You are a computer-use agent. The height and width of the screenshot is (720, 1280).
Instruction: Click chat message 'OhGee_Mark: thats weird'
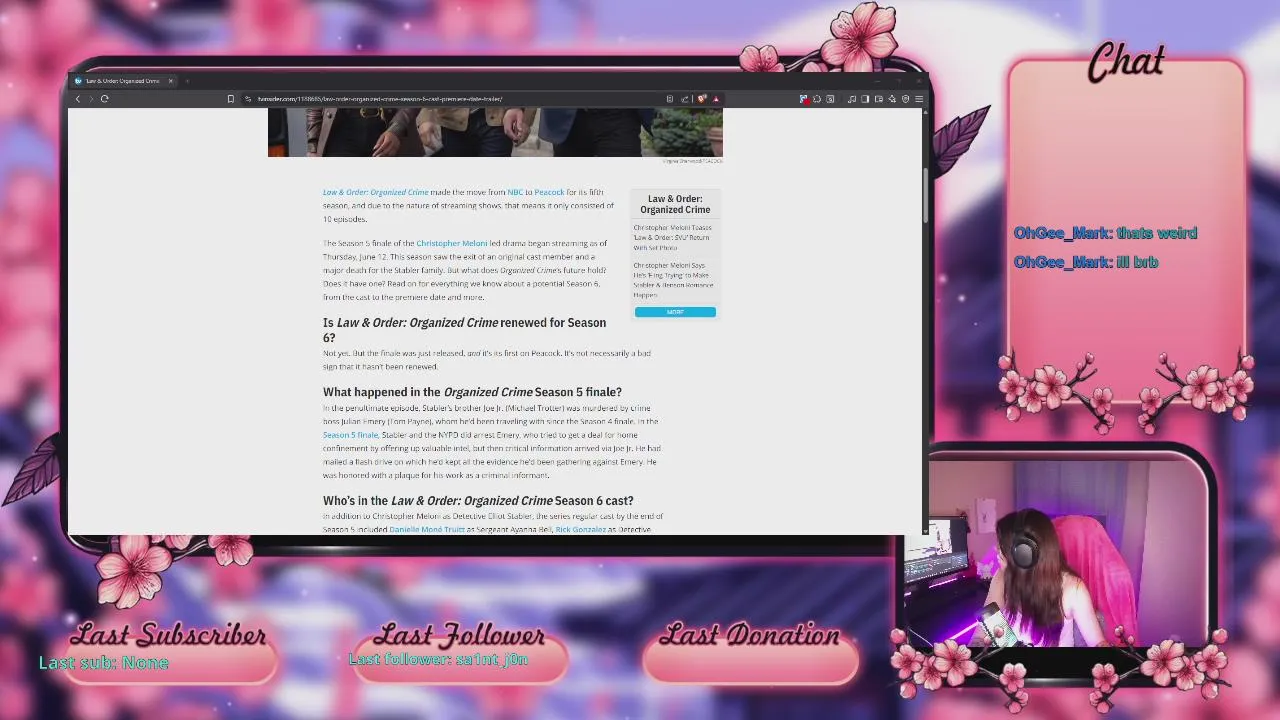point(1105,233)
